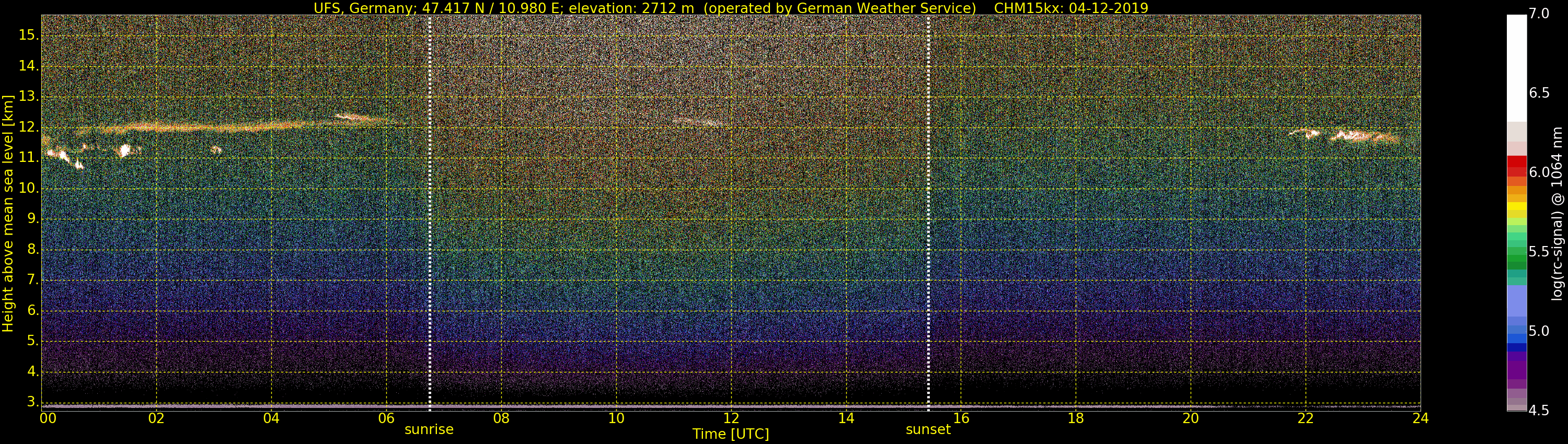Select the 12 tick on time axis
Image resolution: width=1568 pixels, height=444 pixels.
tap(731, 418)
